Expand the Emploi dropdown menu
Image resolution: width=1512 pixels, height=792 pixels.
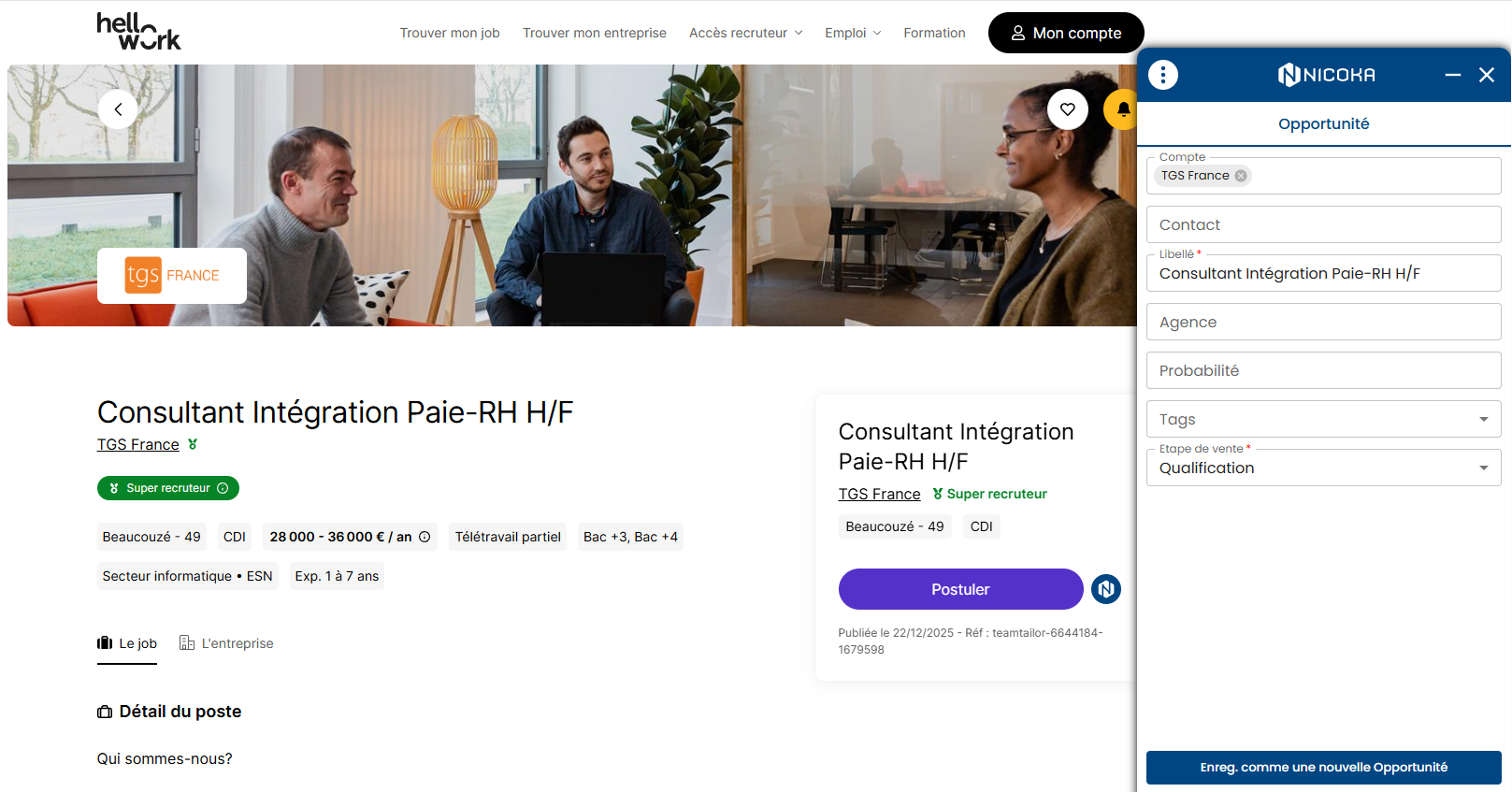[853, 33]
